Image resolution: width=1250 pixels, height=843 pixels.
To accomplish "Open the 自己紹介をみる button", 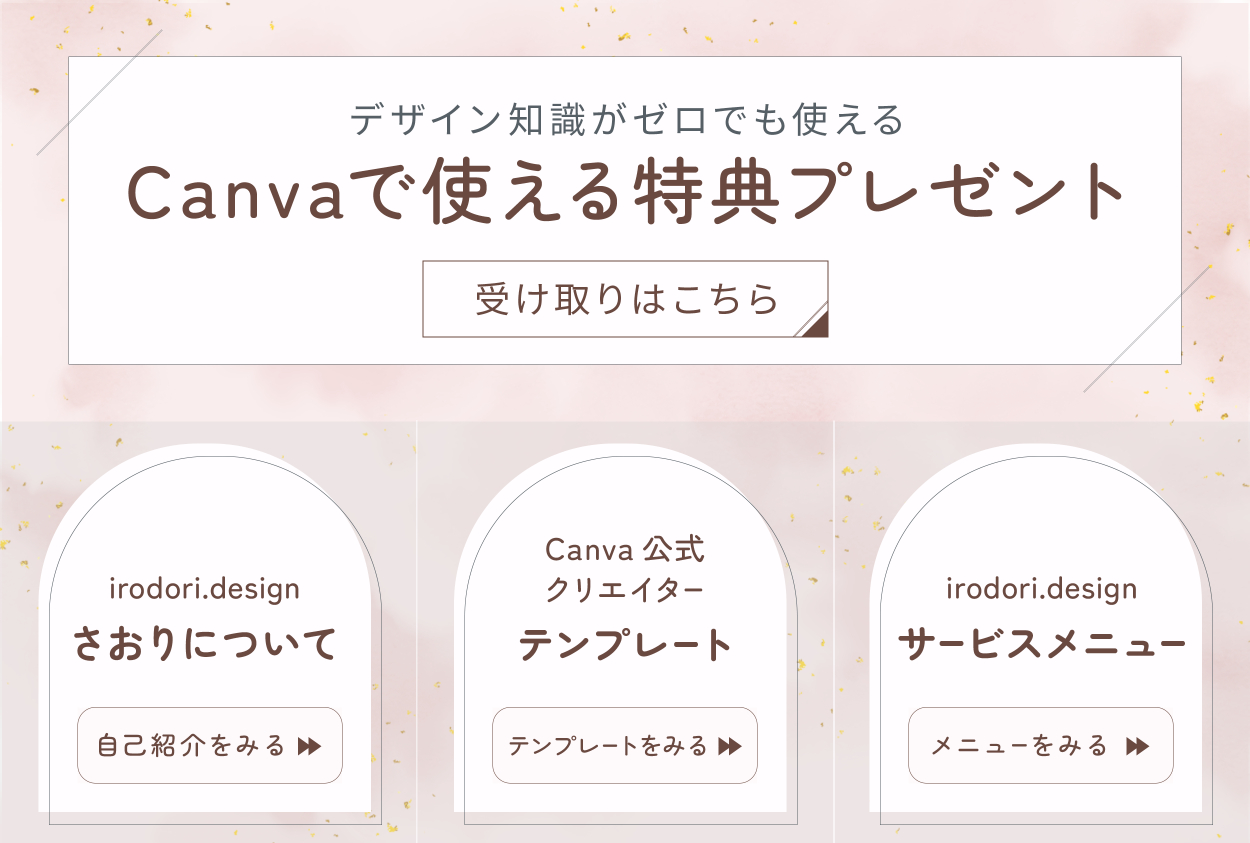I will click(209, 746).
